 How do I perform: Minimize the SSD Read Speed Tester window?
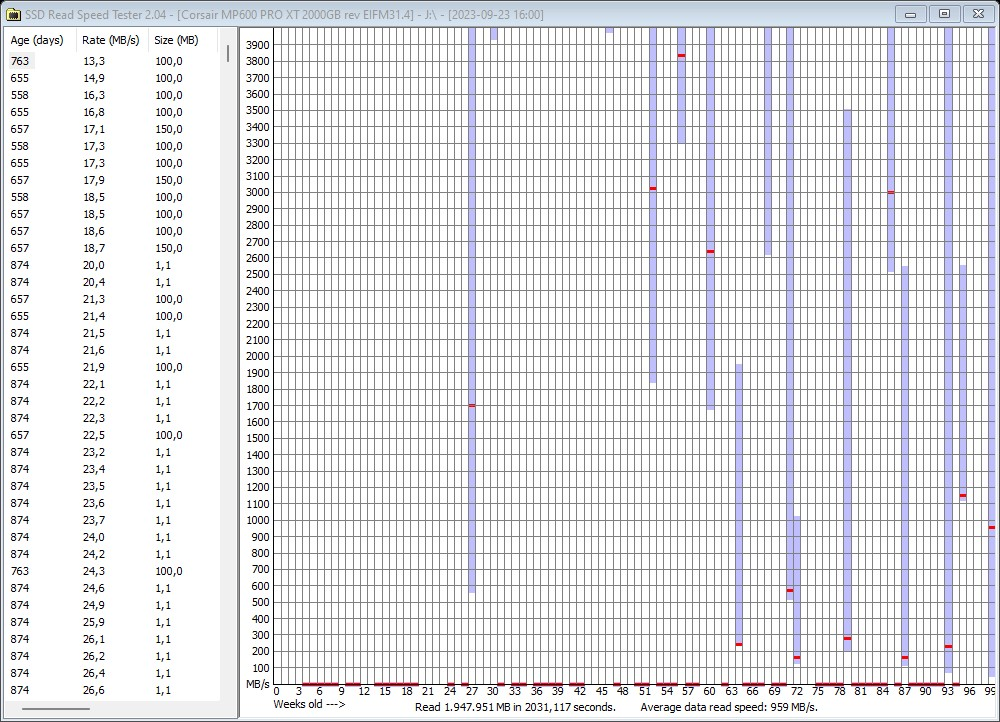tap(911, 13)
